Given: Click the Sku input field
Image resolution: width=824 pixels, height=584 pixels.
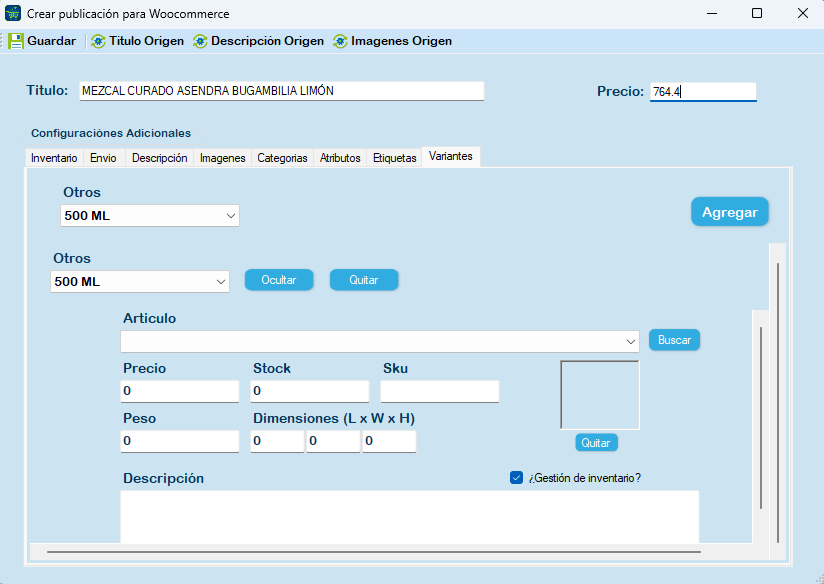Looking at the screenshot, I should click(439, 391).
